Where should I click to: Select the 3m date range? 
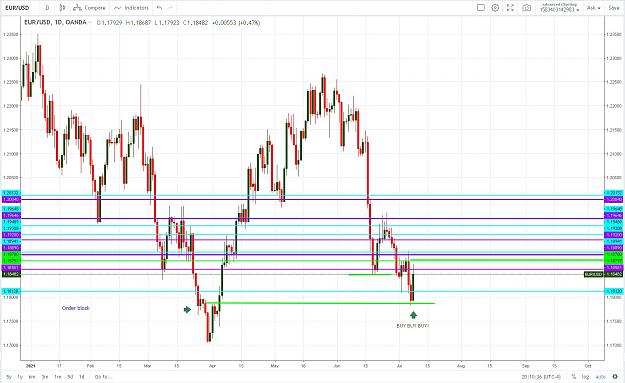pos(45,377)
